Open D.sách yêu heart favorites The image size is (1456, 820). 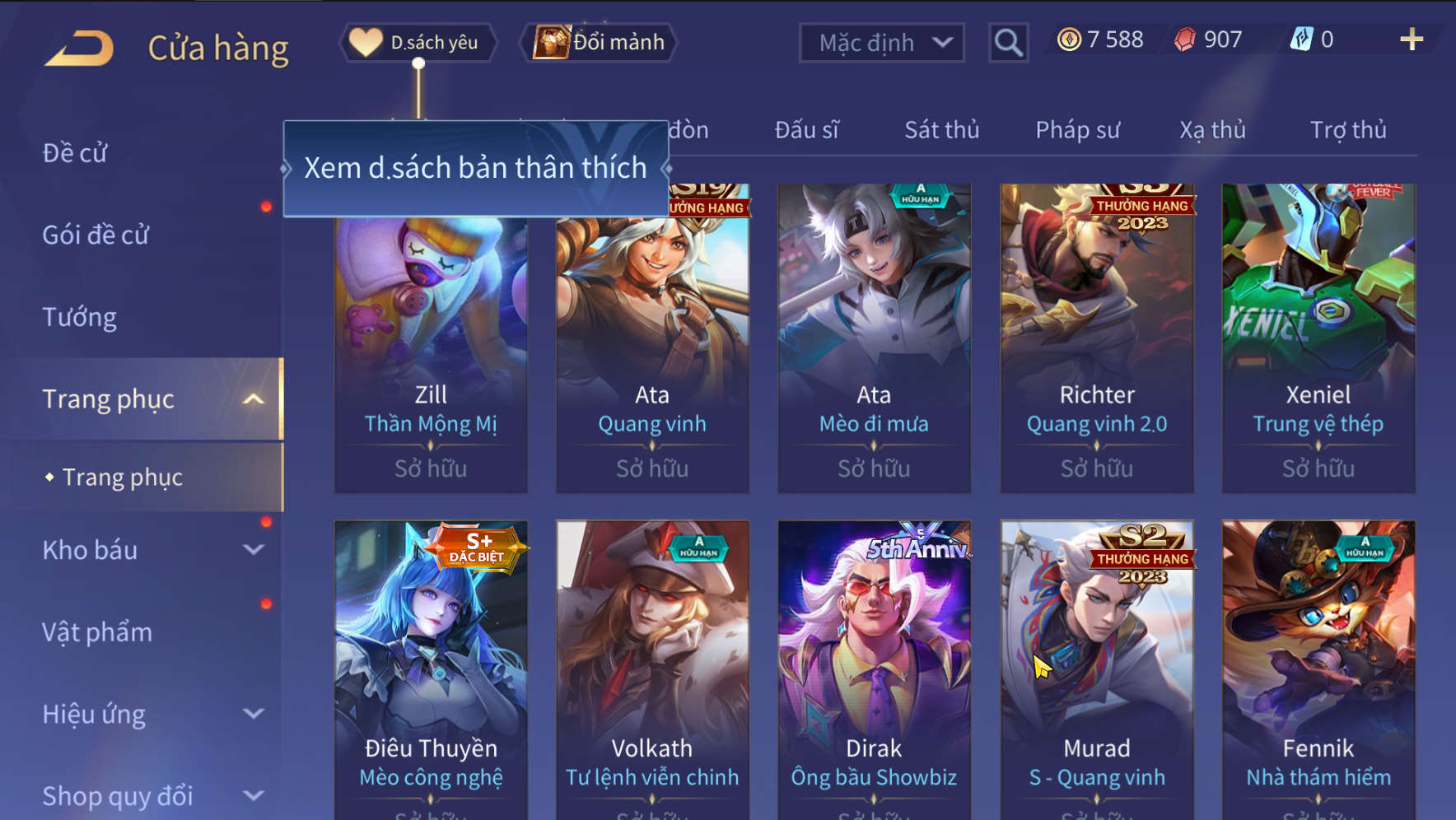tap(418, 42)
